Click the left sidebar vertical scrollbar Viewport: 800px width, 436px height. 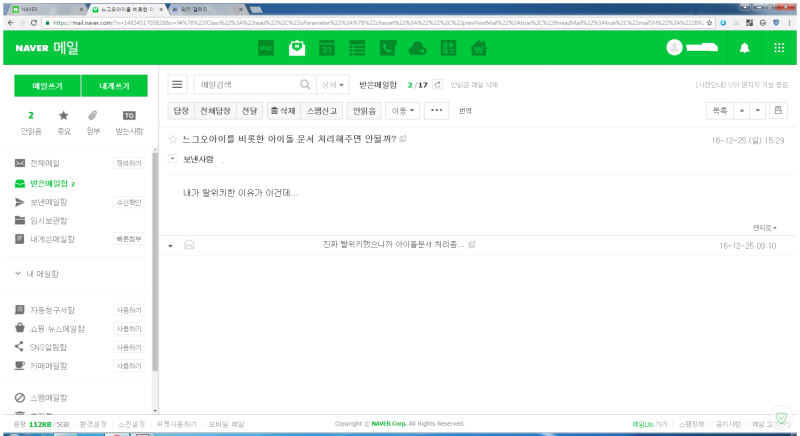(x=155, y=260)
